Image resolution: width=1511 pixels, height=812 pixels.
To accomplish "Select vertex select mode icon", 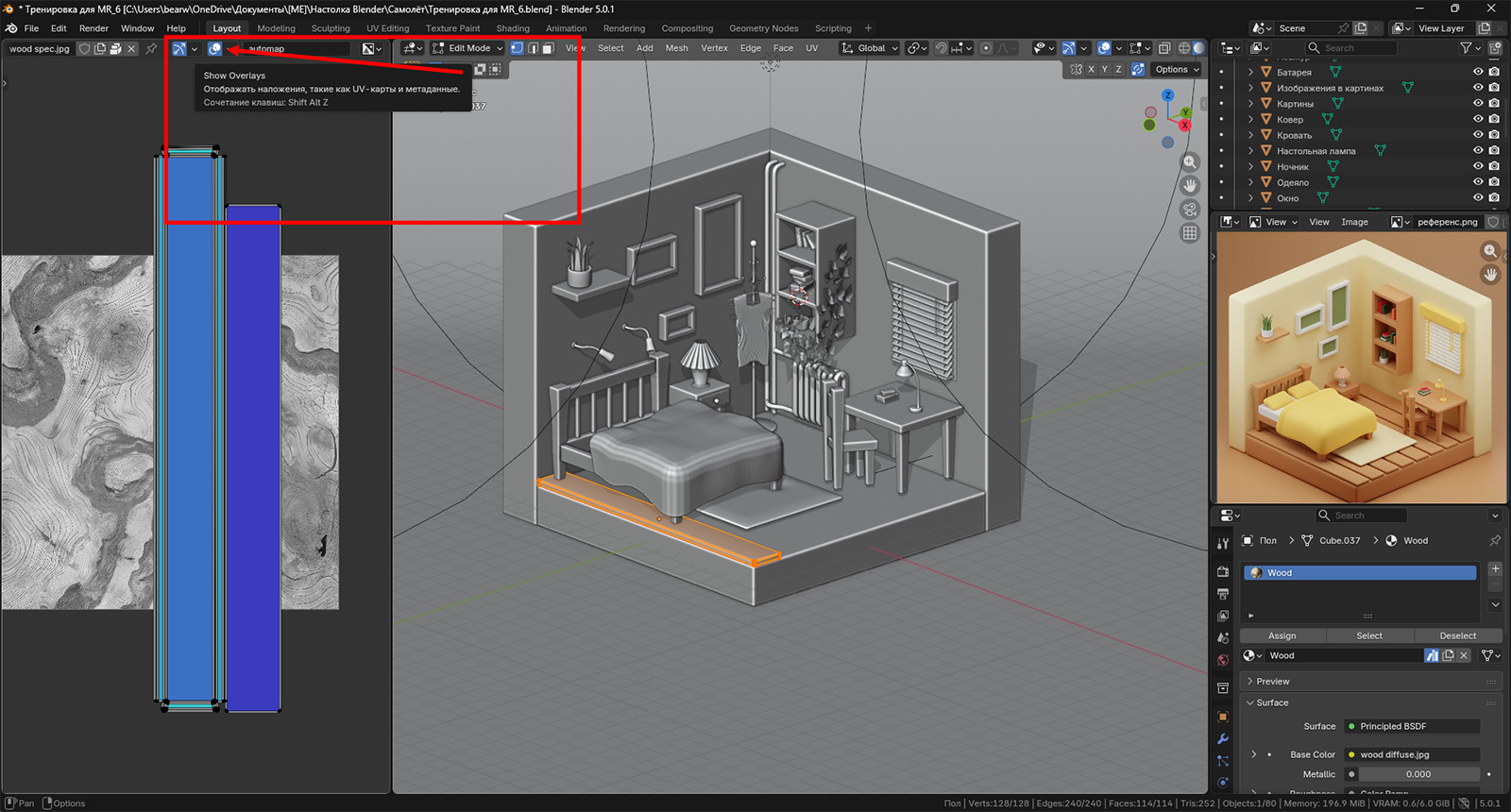I will point(517,48).
